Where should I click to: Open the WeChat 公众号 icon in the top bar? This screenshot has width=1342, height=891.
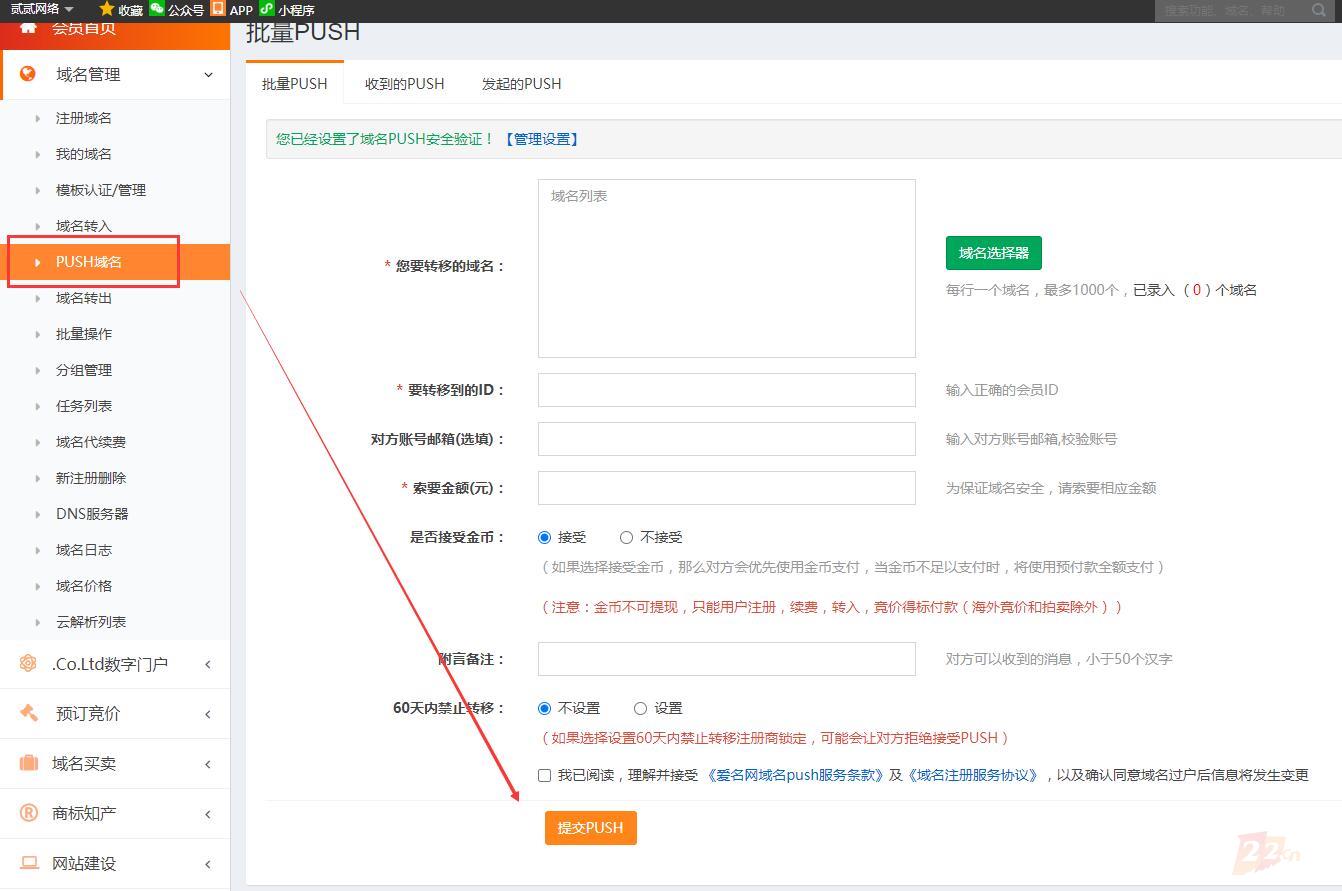pyautogui.click(x=157, y=9)
